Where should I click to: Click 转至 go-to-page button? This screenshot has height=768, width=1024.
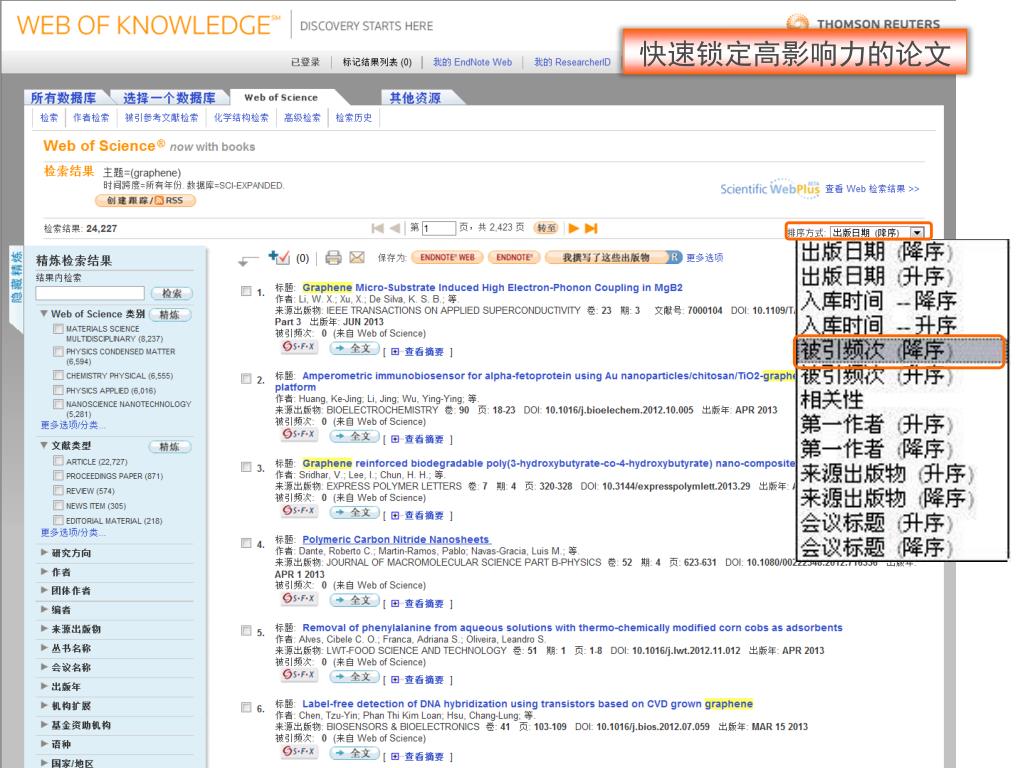tap(547, 228)
